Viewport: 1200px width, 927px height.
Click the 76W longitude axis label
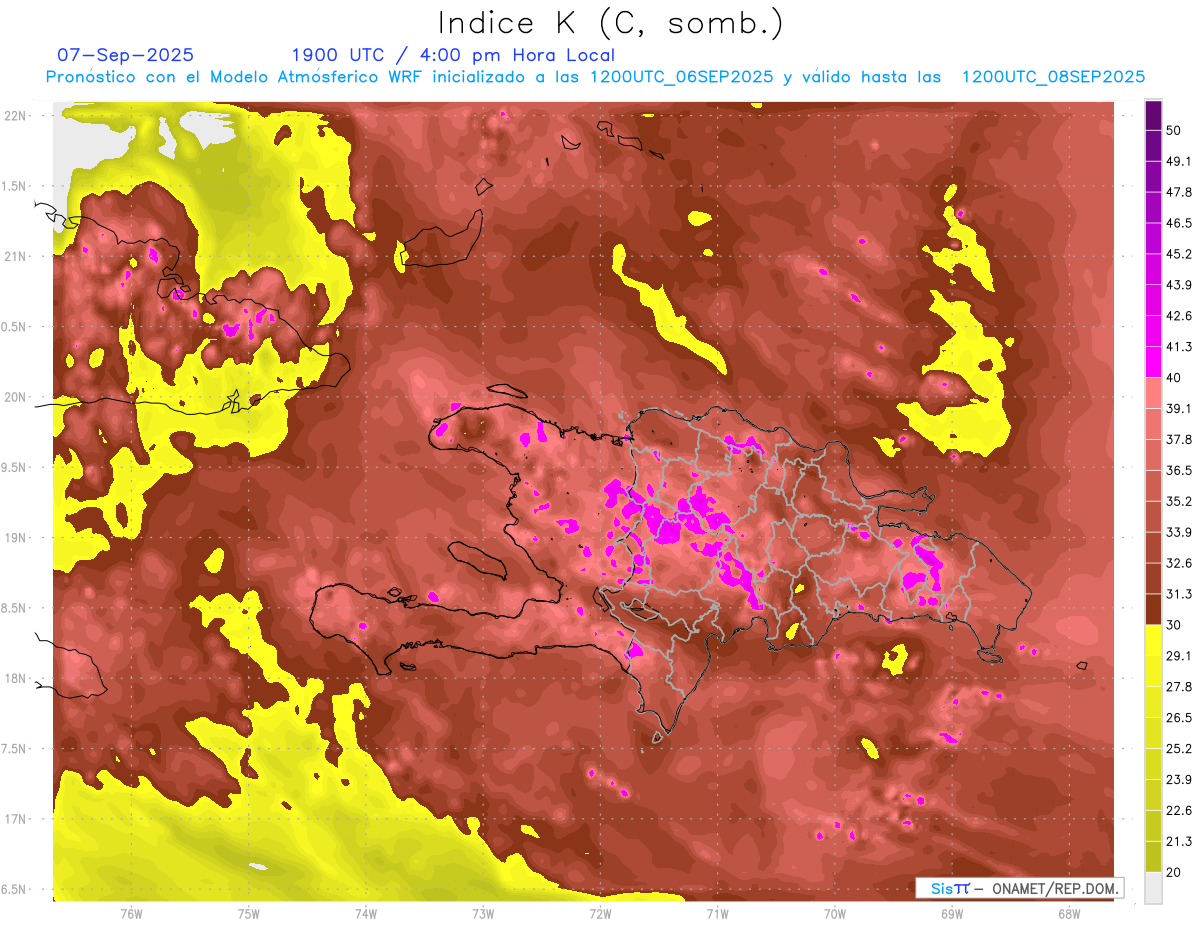(x=131, y=914)
